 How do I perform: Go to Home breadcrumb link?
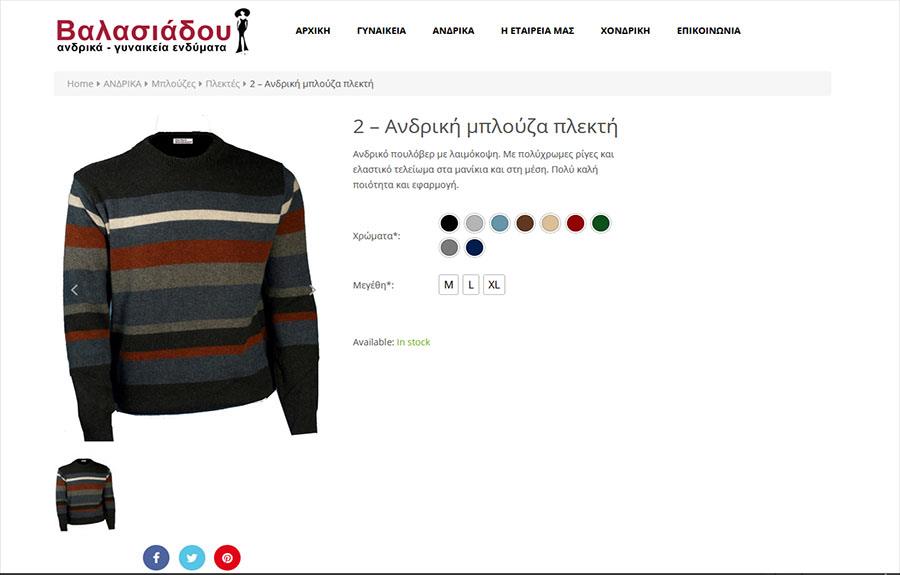pyautogui.click(x=80, y=84)
